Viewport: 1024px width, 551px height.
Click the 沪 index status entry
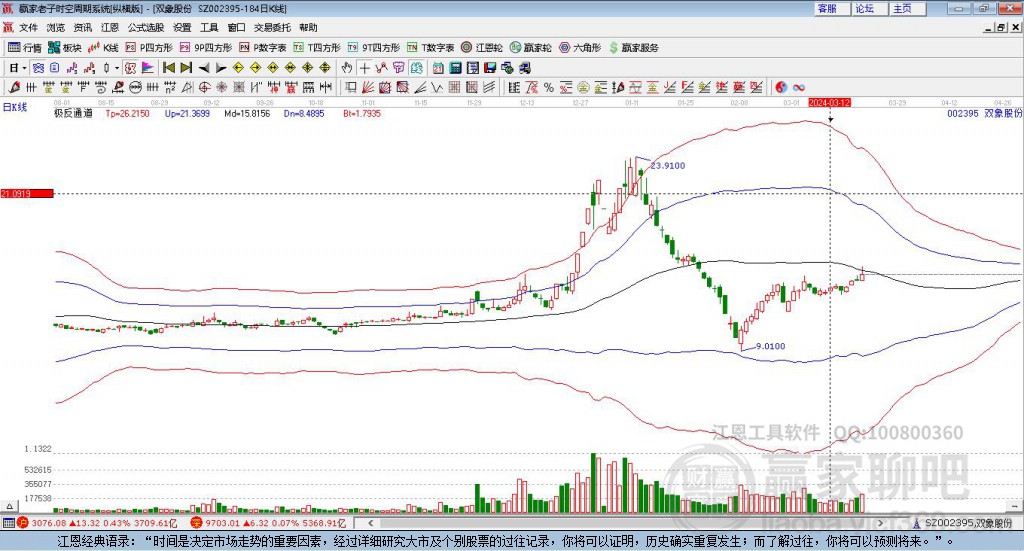(x=97, y=523)
